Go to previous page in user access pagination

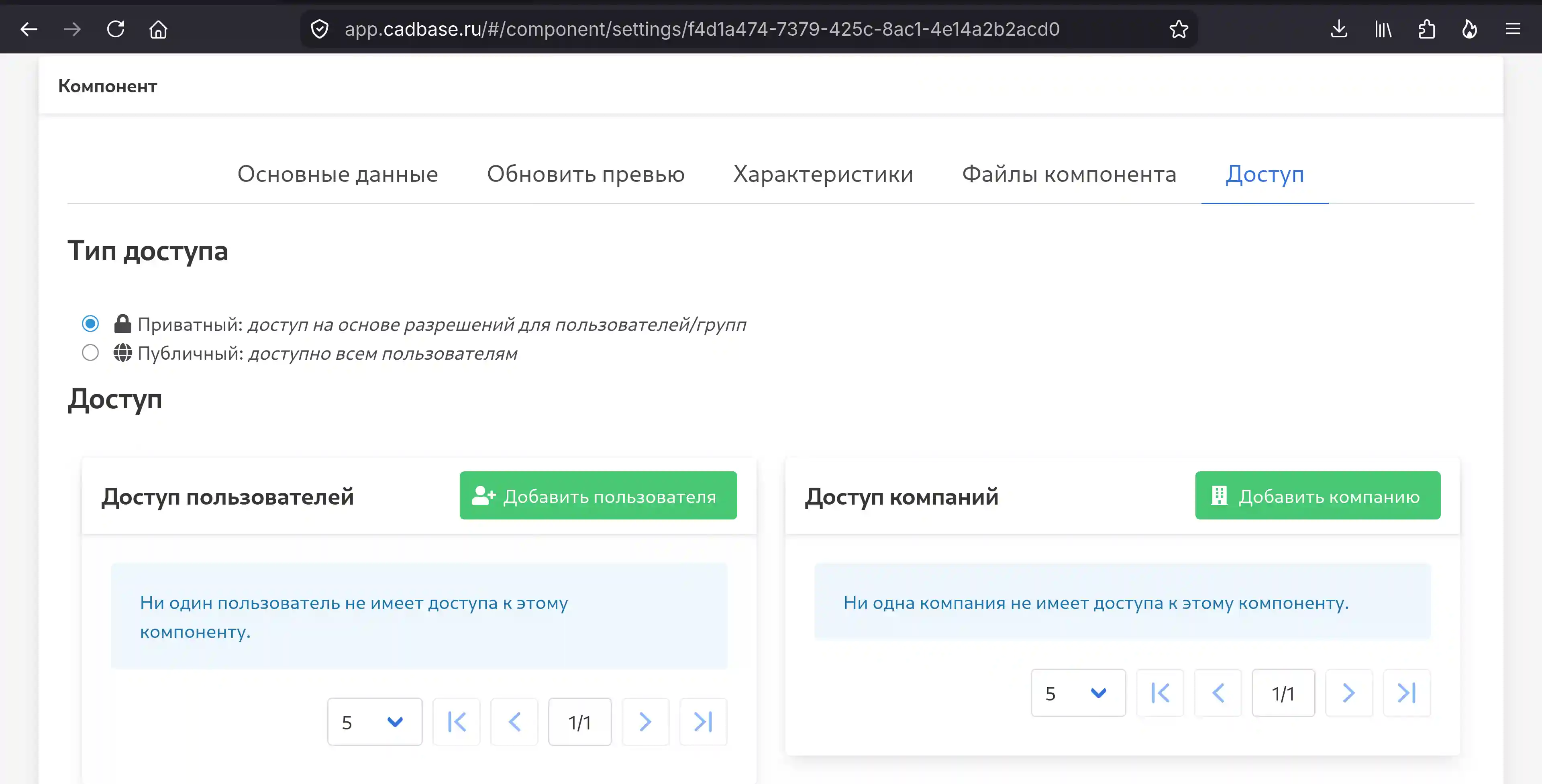(514, 722)
